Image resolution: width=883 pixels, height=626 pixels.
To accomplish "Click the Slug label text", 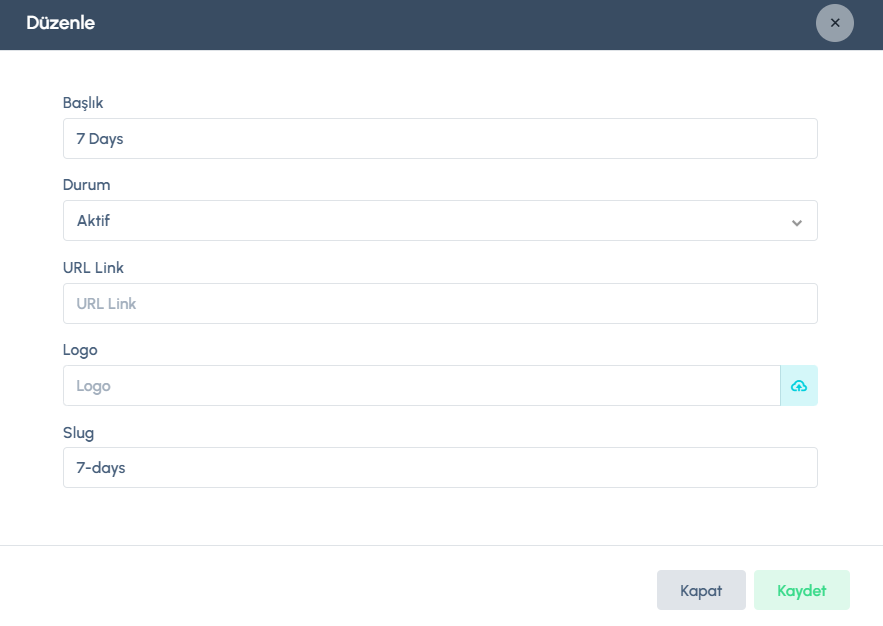I will [x=78, y=431].
